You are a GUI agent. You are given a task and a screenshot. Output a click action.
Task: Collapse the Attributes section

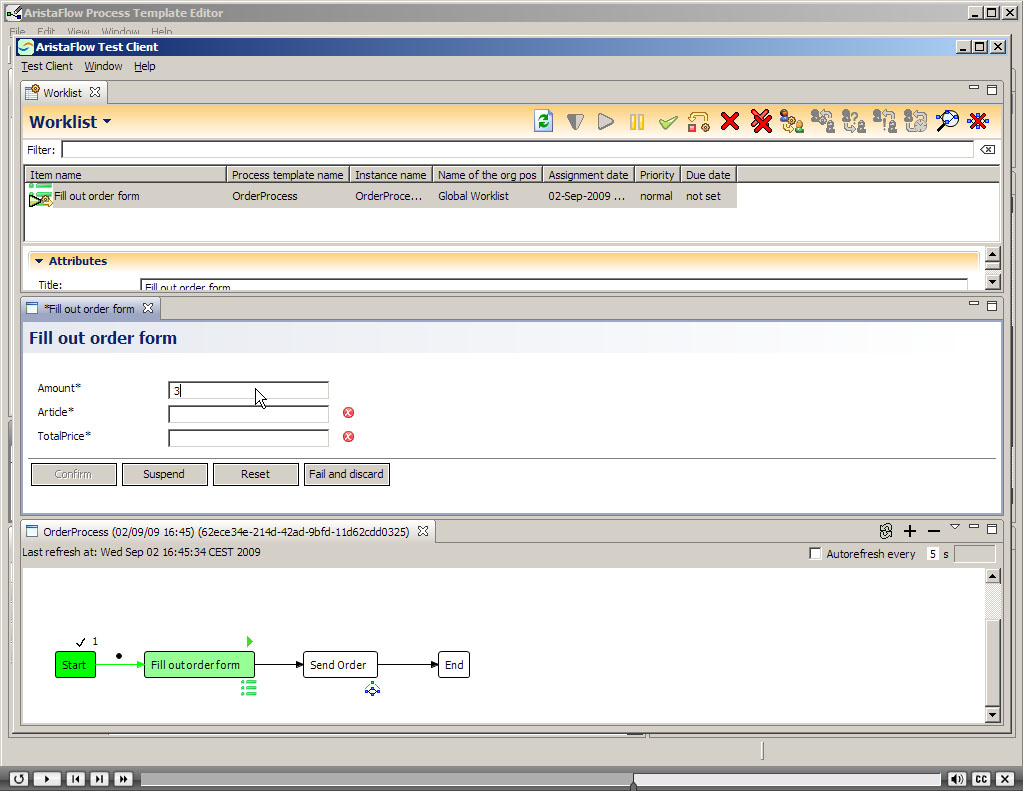point(39,261)
